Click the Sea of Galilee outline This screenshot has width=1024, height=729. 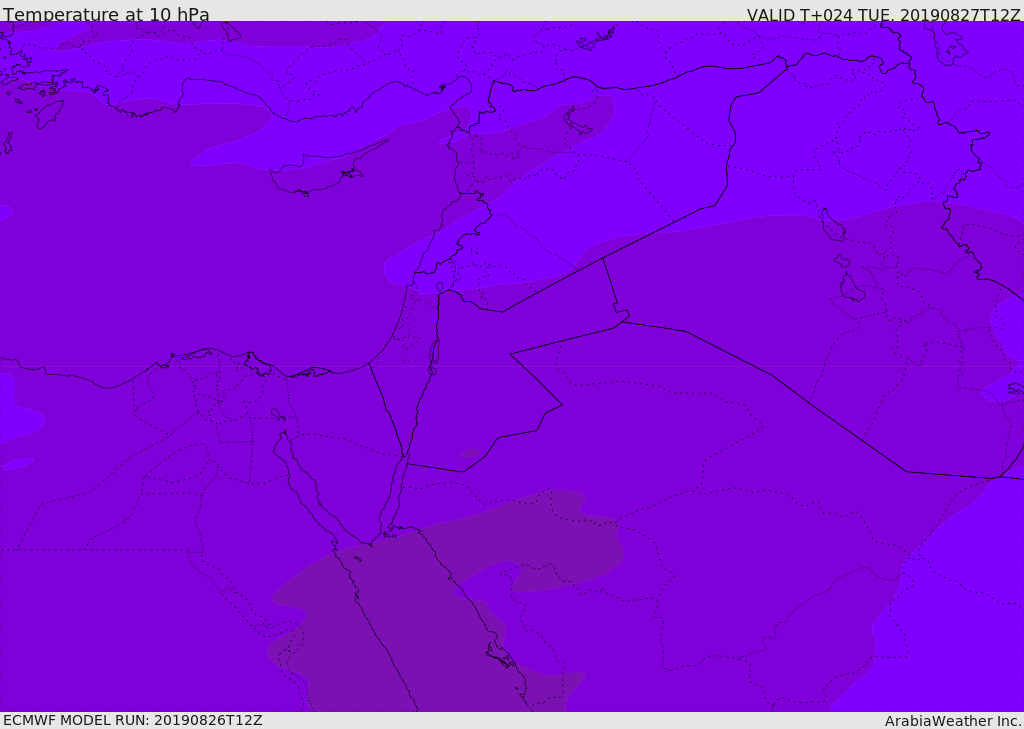coord(440,287)
